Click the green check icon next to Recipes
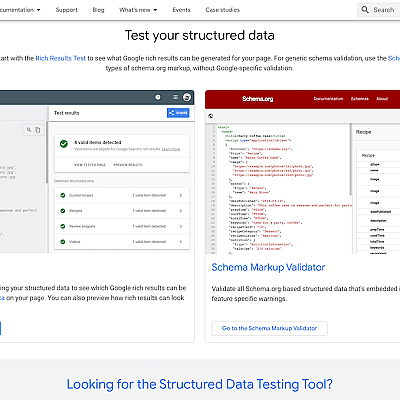The width and height of the screenshot is (400, 400). pyautogui.click(x=63, y=211)
